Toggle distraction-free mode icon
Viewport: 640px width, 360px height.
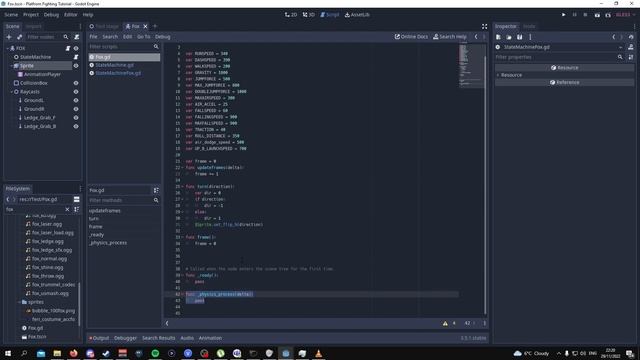[x=484, y=26]
